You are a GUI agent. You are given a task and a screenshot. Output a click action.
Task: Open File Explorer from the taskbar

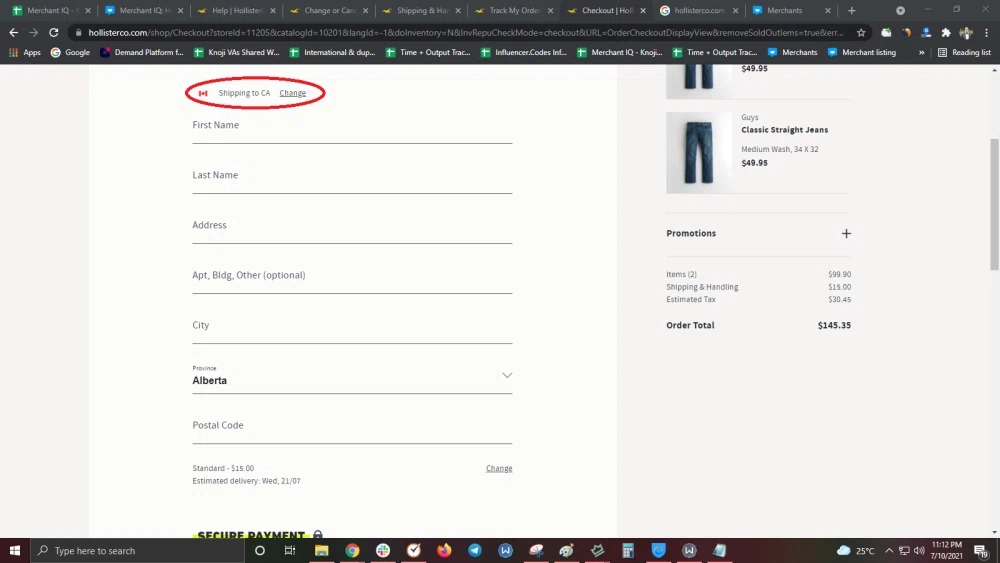point(321,550)
